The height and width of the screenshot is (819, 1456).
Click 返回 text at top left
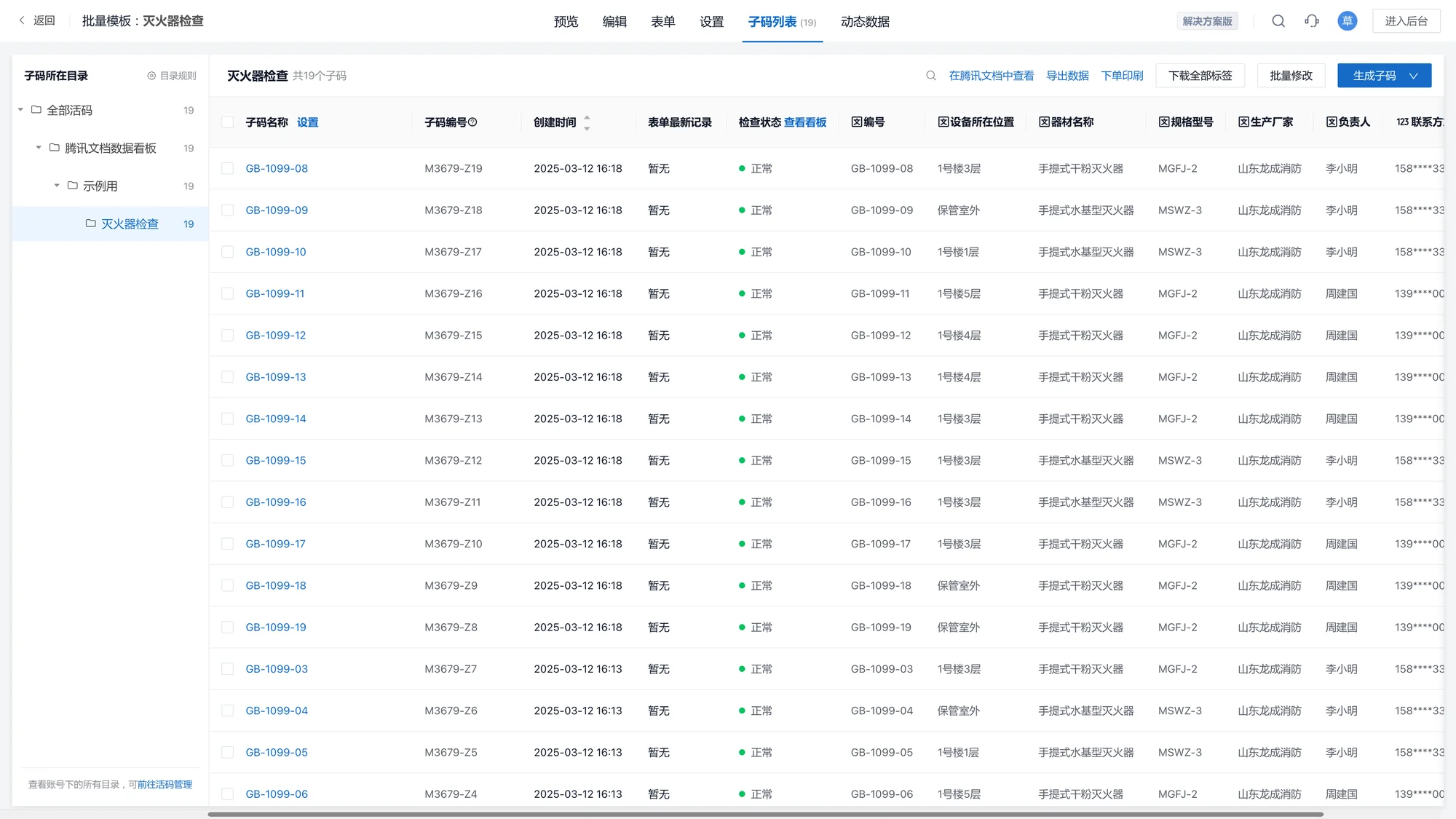(44, 20)
